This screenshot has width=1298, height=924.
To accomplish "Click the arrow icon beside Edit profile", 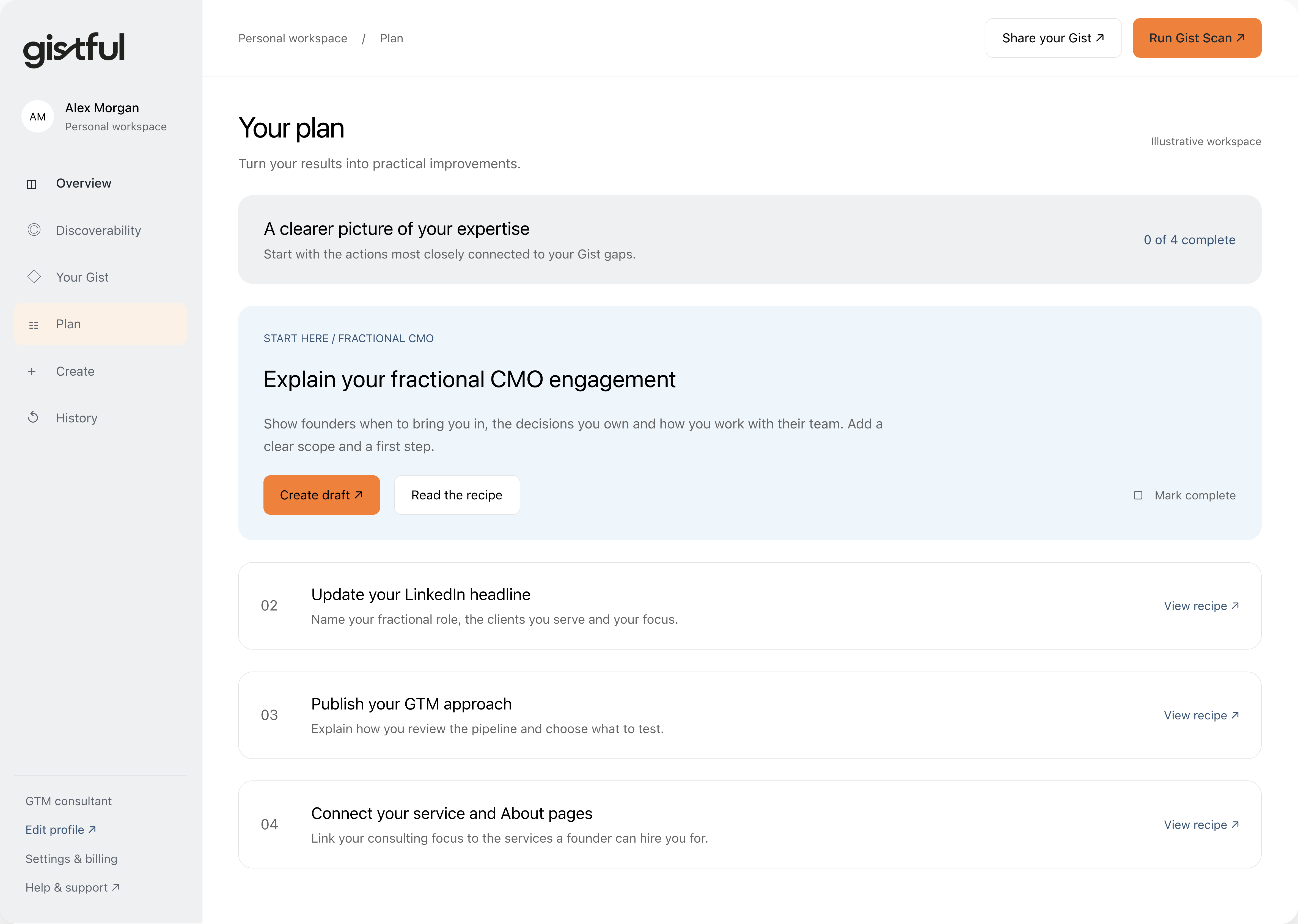I will (92, 830).
